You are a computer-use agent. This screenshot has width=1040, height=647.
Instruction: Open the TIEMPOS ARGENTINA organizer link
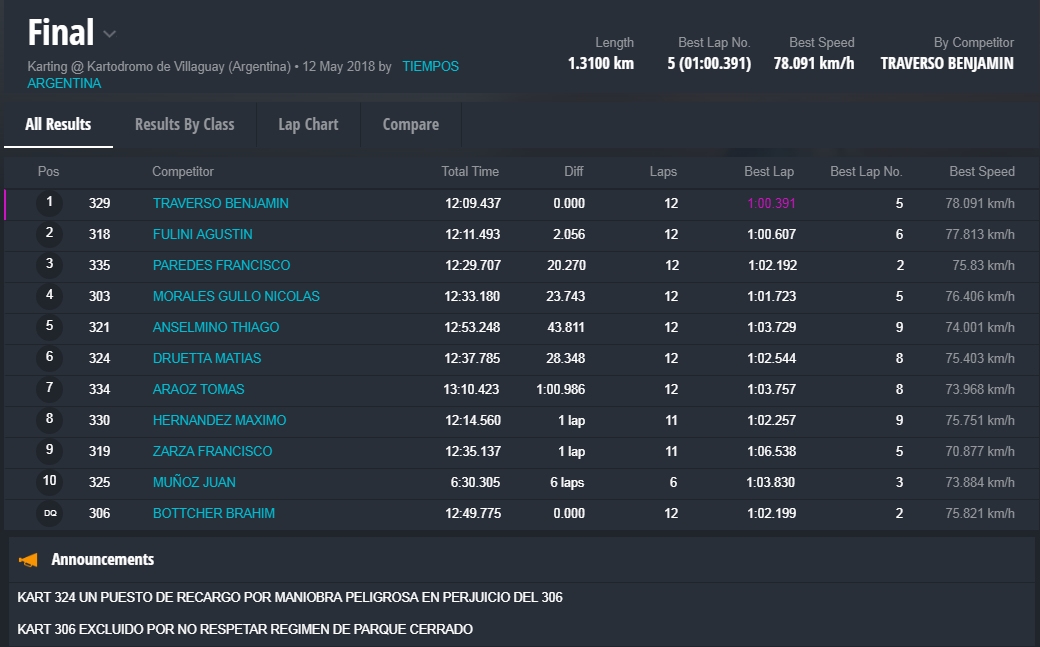tap(430, 67)
